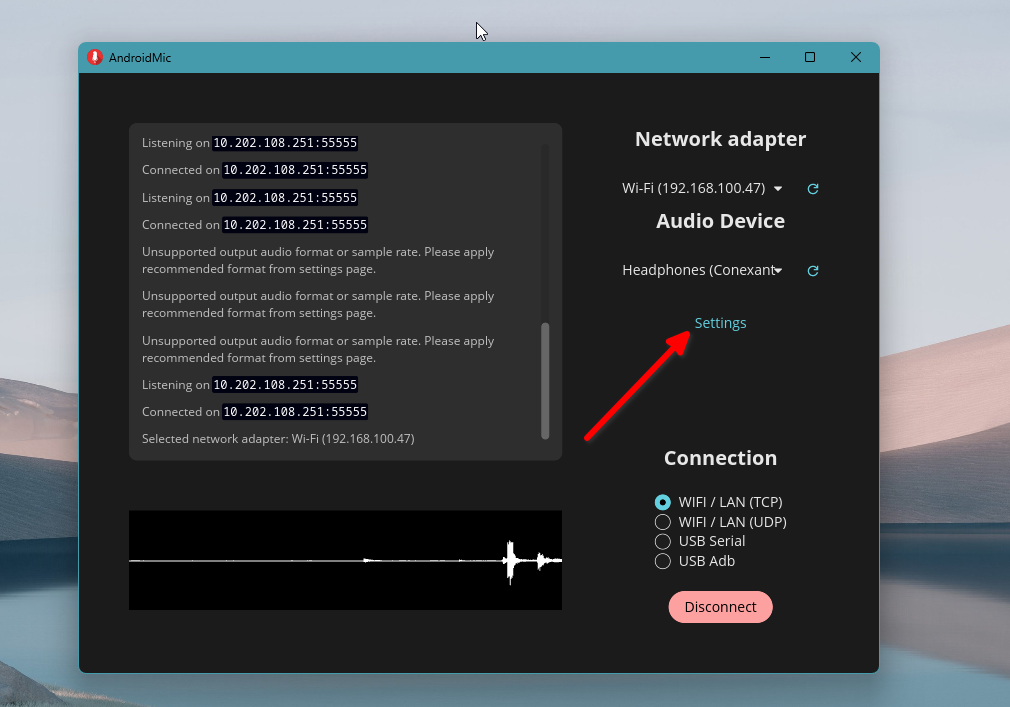Open the Headphones (Conexant) audio device dropdown

point(700,270)
